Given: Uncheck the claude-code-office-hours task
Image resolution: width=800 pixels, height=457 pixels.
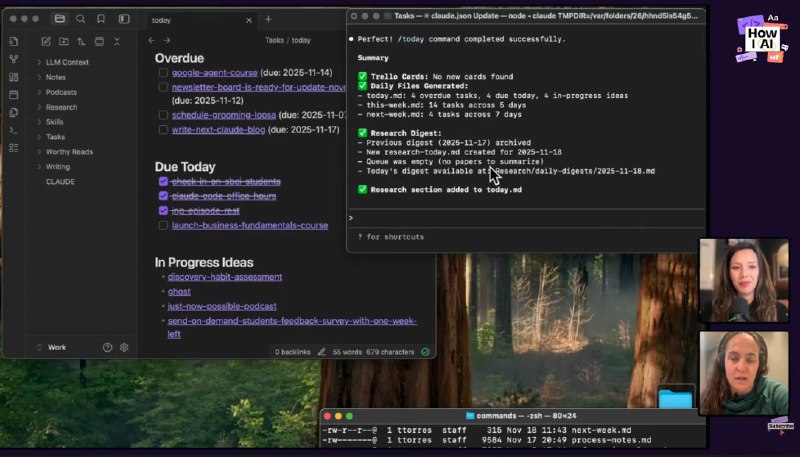Looking at the screenshot, I should [x=163, y=197].
